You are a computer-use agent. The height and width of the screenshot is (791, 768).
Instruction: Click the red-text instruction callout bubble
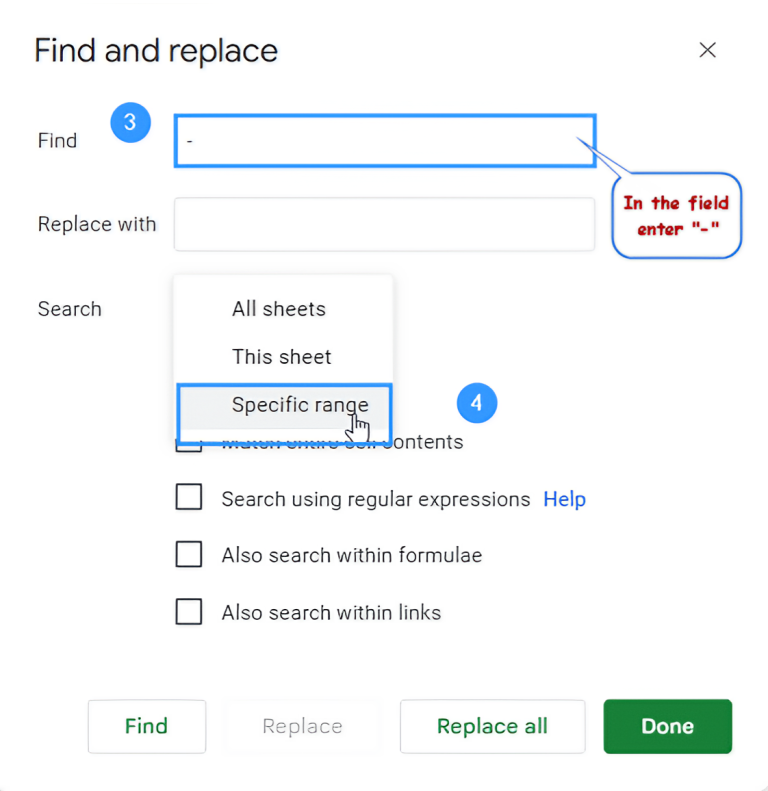676,214
